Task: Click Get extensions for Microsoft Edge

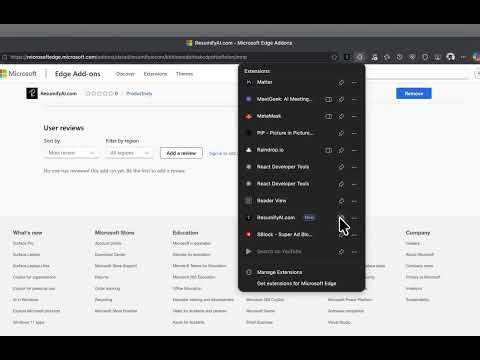Action: tap(296, 283)
